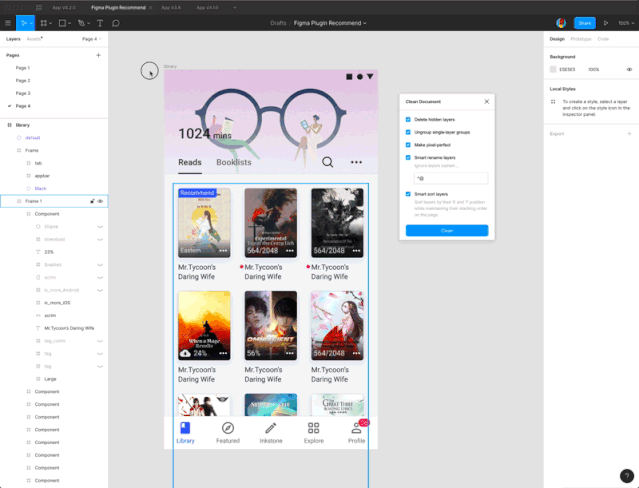This screenshot has height=488, width=639.
Task: Open the Code tab
Action: pos(603,39)
